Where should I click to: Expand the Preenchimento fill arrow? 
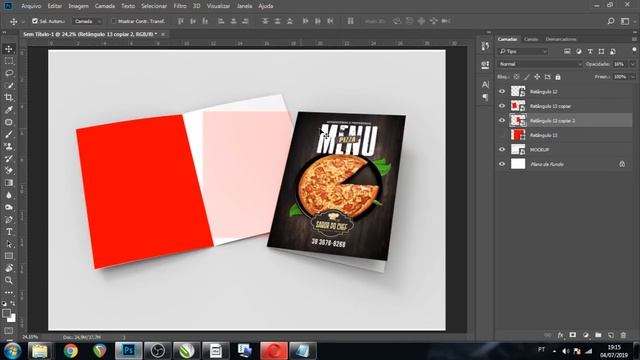633,77
